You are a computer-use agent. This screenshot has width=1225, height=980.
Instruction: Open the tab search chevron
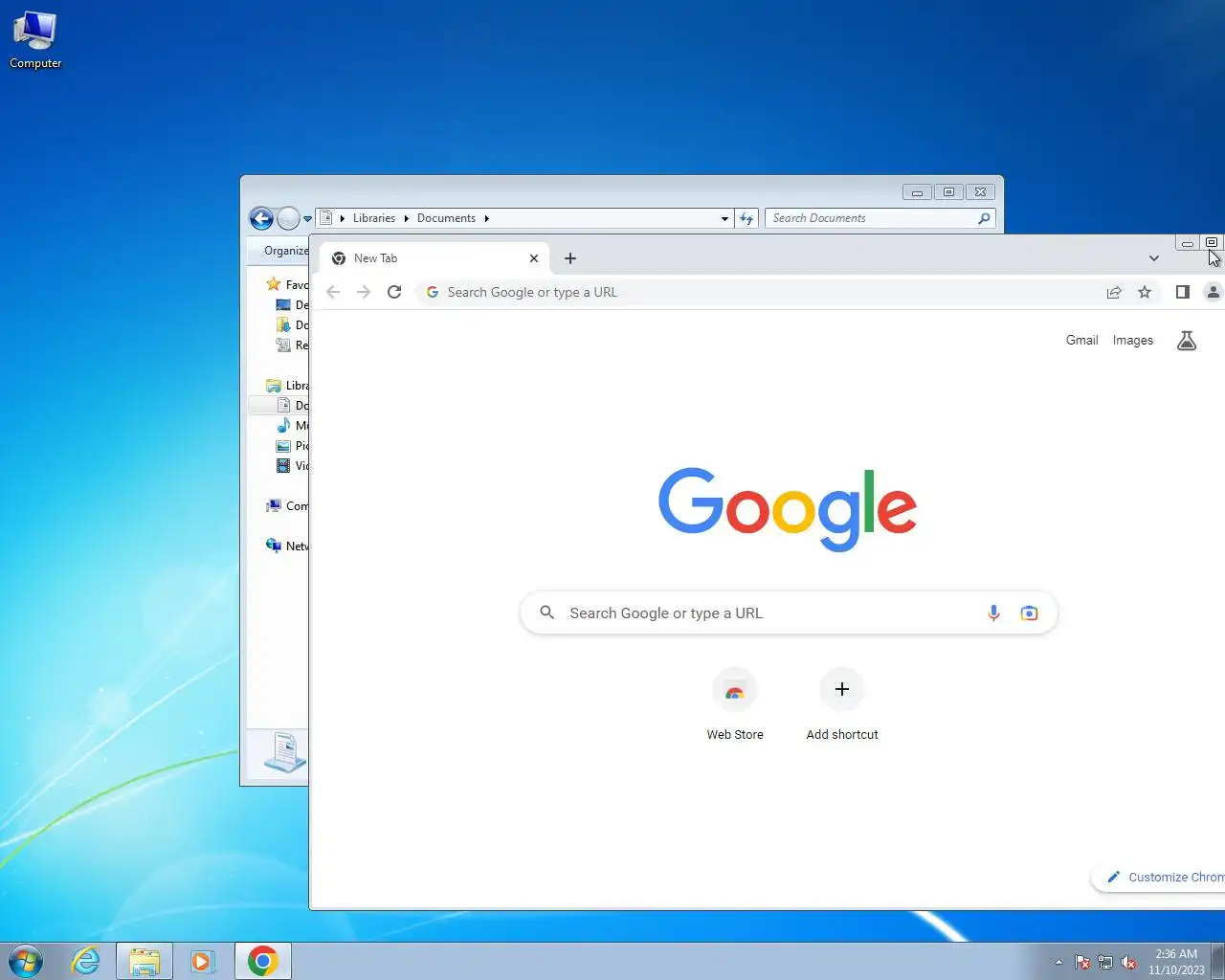[x=1154, y=258]
